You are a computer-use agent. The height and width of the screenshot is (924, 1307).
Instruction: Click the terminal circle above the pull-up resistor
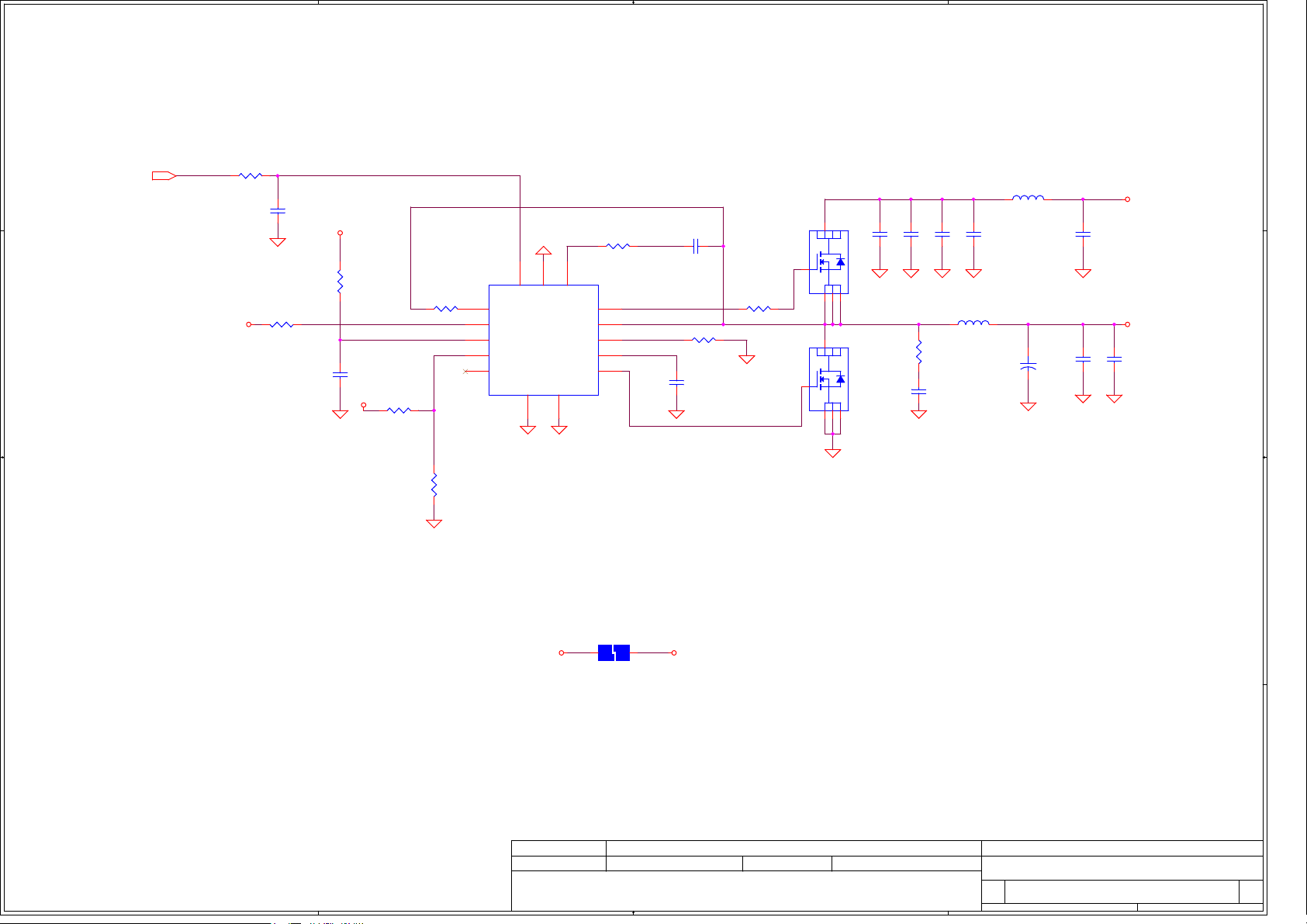pos(340,233)
